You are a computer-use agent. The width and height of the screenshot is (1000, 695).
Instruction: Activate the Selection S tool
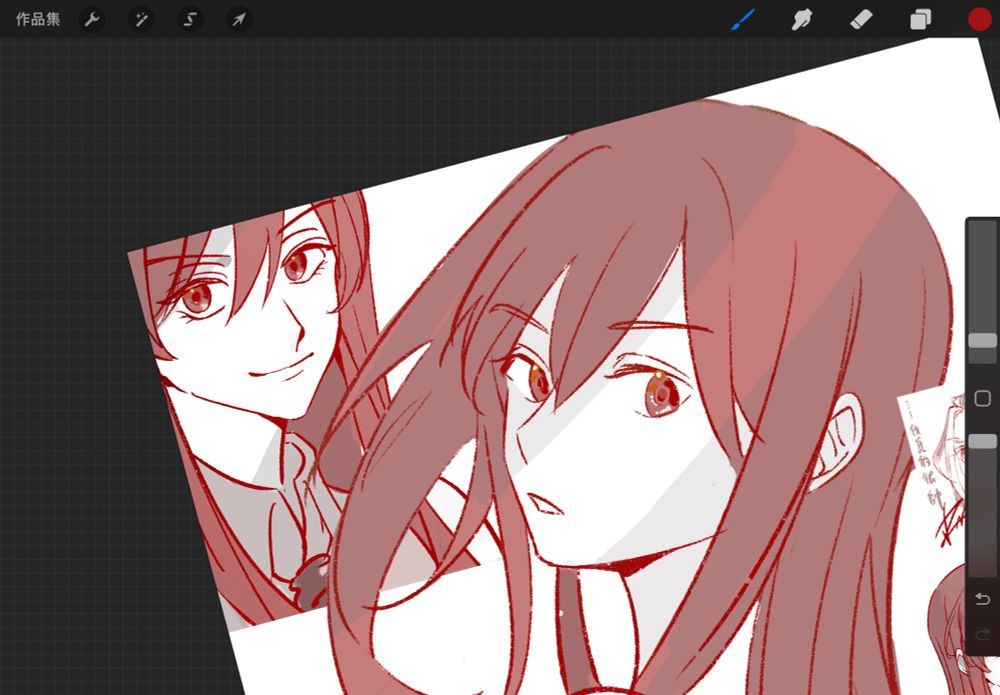point(190,19)
